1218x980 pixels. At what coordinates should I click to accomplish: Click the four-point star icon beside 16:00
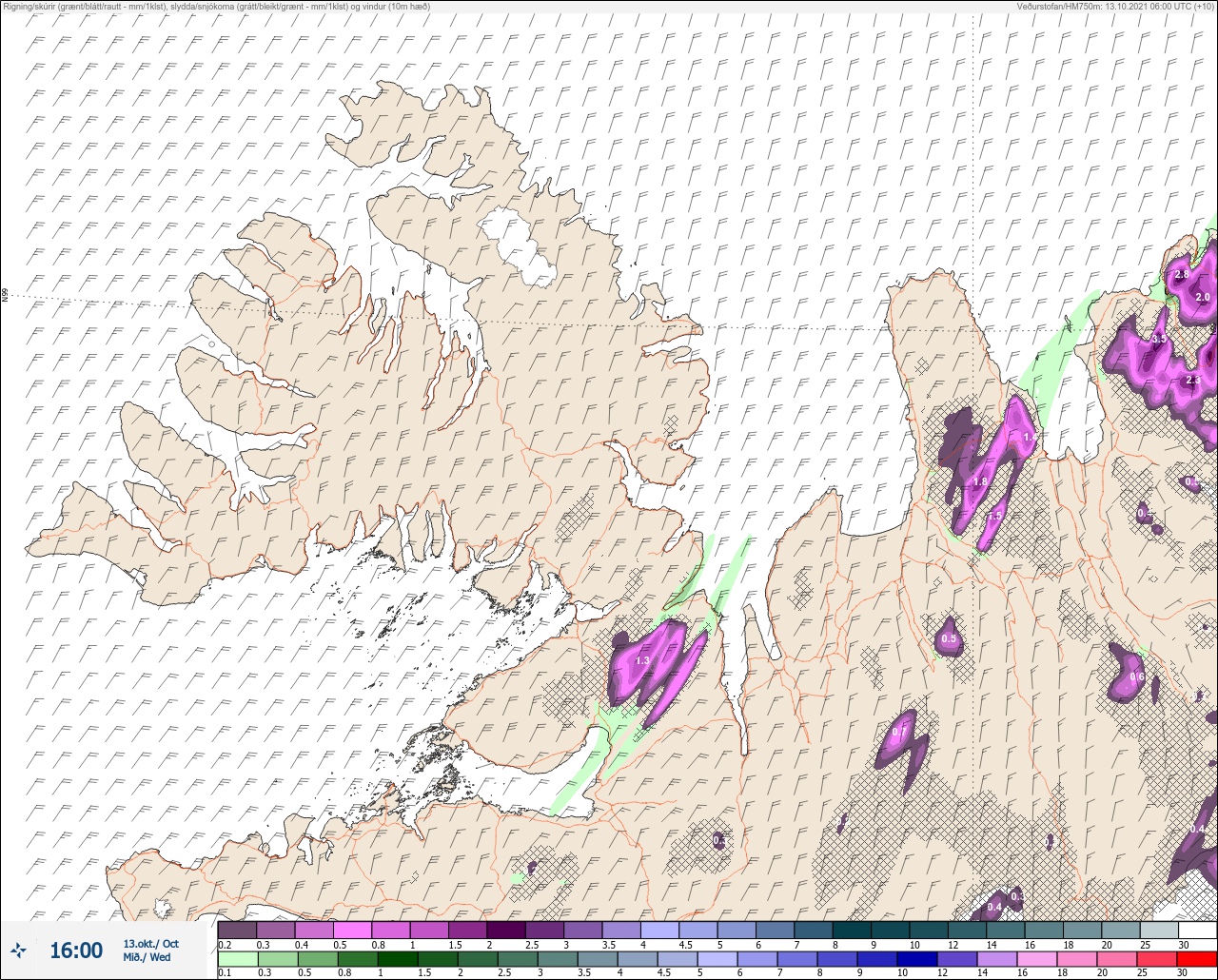(x=19, y=950)
